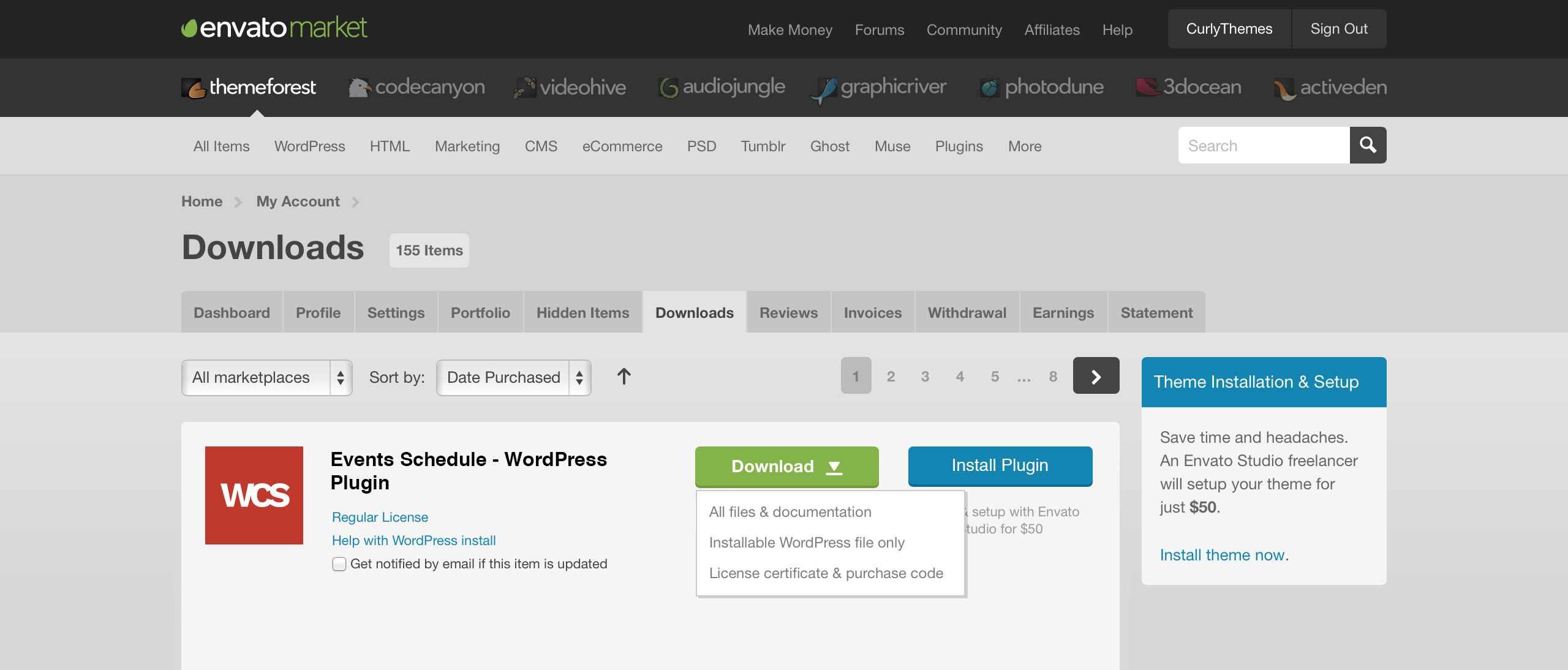Click the search magnifier button

(x=1368, y=145)
